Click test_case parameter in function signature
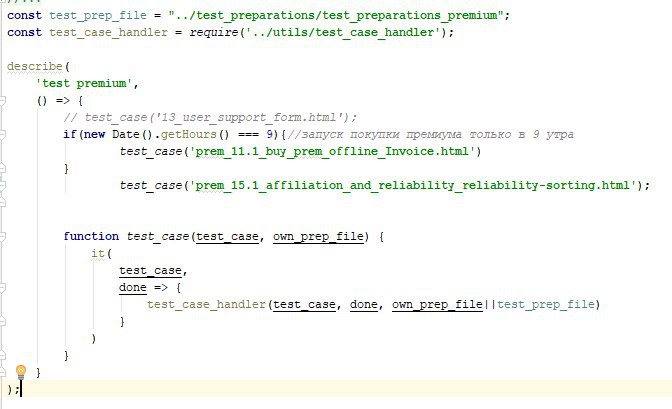This screenshot has height=409, width=672. 228,236
